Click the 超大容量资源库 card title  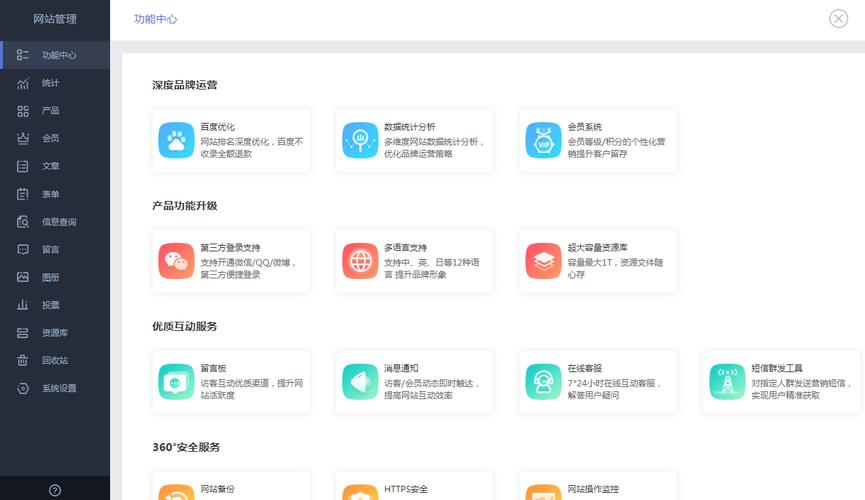[597, 248]
